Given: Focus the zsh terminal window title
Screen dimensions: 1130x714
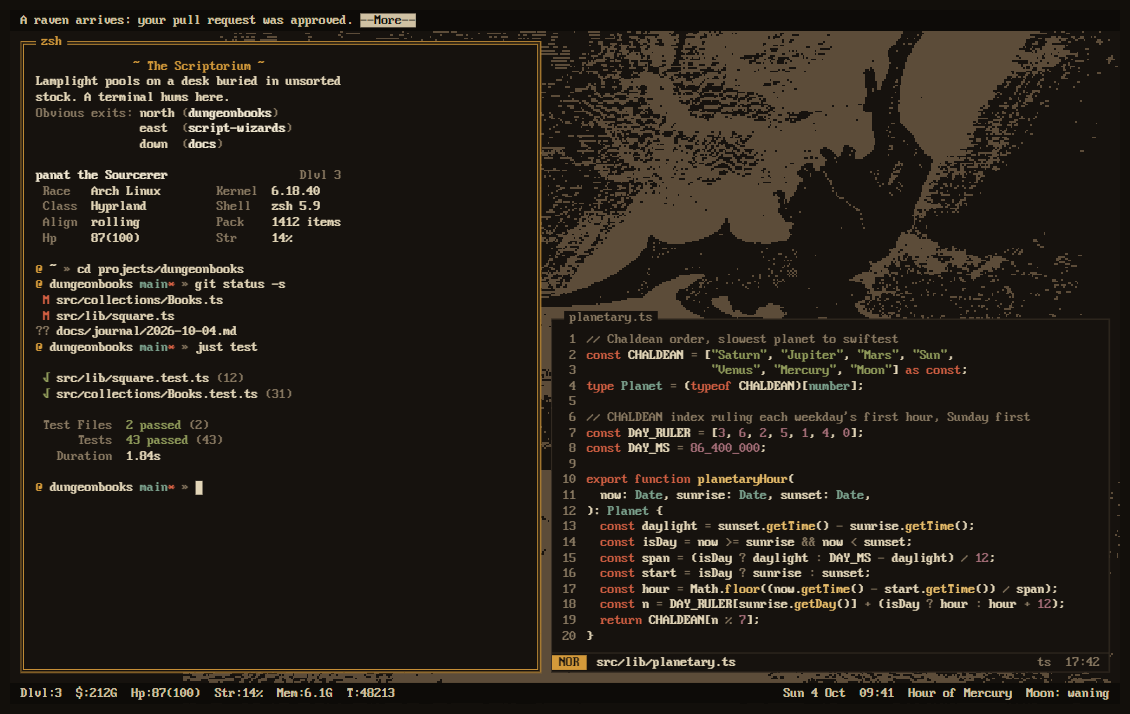Looking at the screenshot, I should [50, 41].
